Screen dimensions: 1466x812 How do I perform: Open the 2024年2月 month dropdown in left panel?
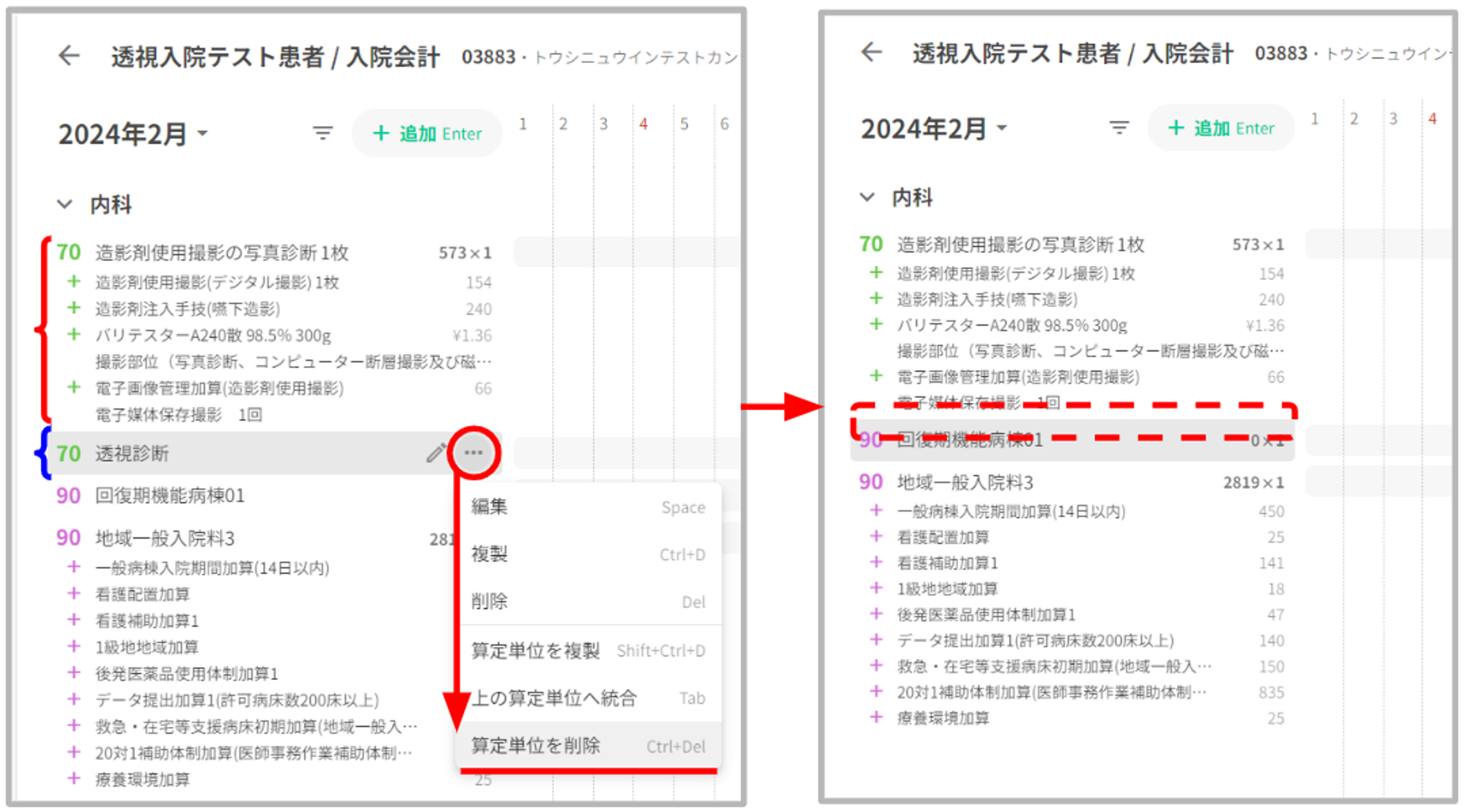coord(133,134)
